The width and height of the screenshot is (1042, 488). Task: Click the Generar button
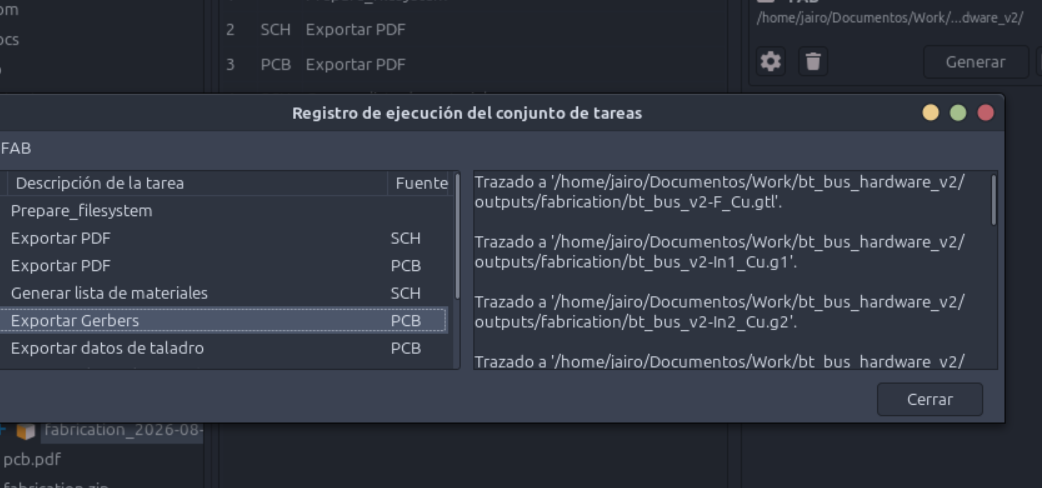pos(976,62)
